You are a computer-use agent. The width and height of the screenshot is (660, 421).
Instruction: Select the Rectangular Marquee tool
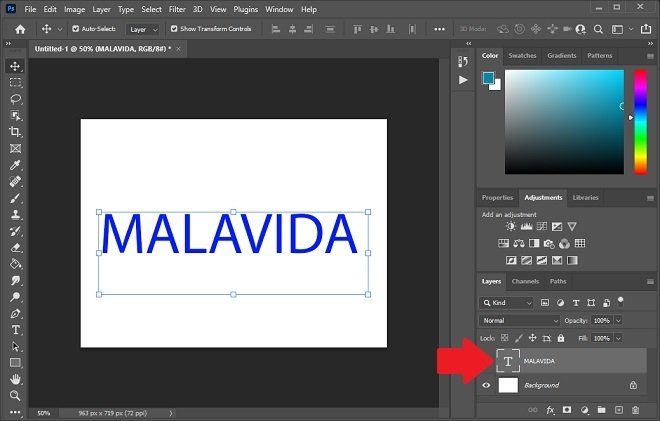tap(15, 83)
